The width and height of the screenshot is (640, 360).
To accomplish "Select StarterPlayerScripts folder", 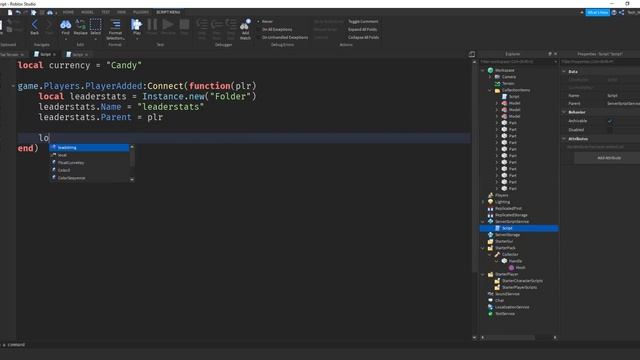I will pyautogui.click(x=519, y=287).
